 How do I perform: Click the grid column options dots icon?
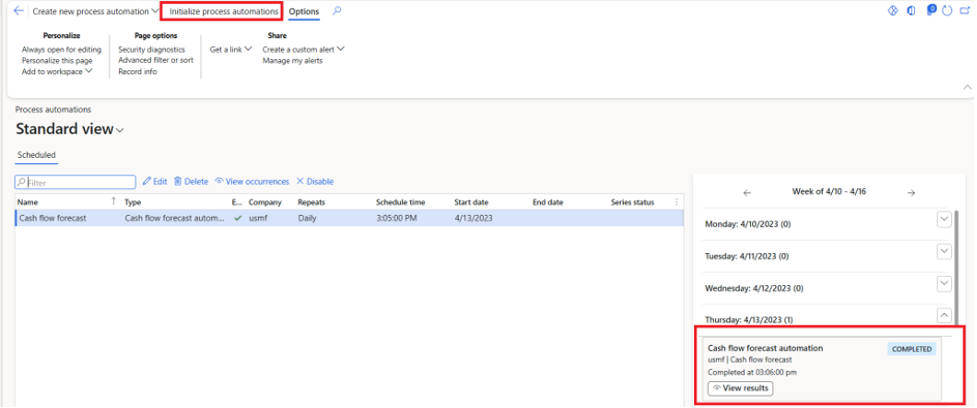point(677,202)
